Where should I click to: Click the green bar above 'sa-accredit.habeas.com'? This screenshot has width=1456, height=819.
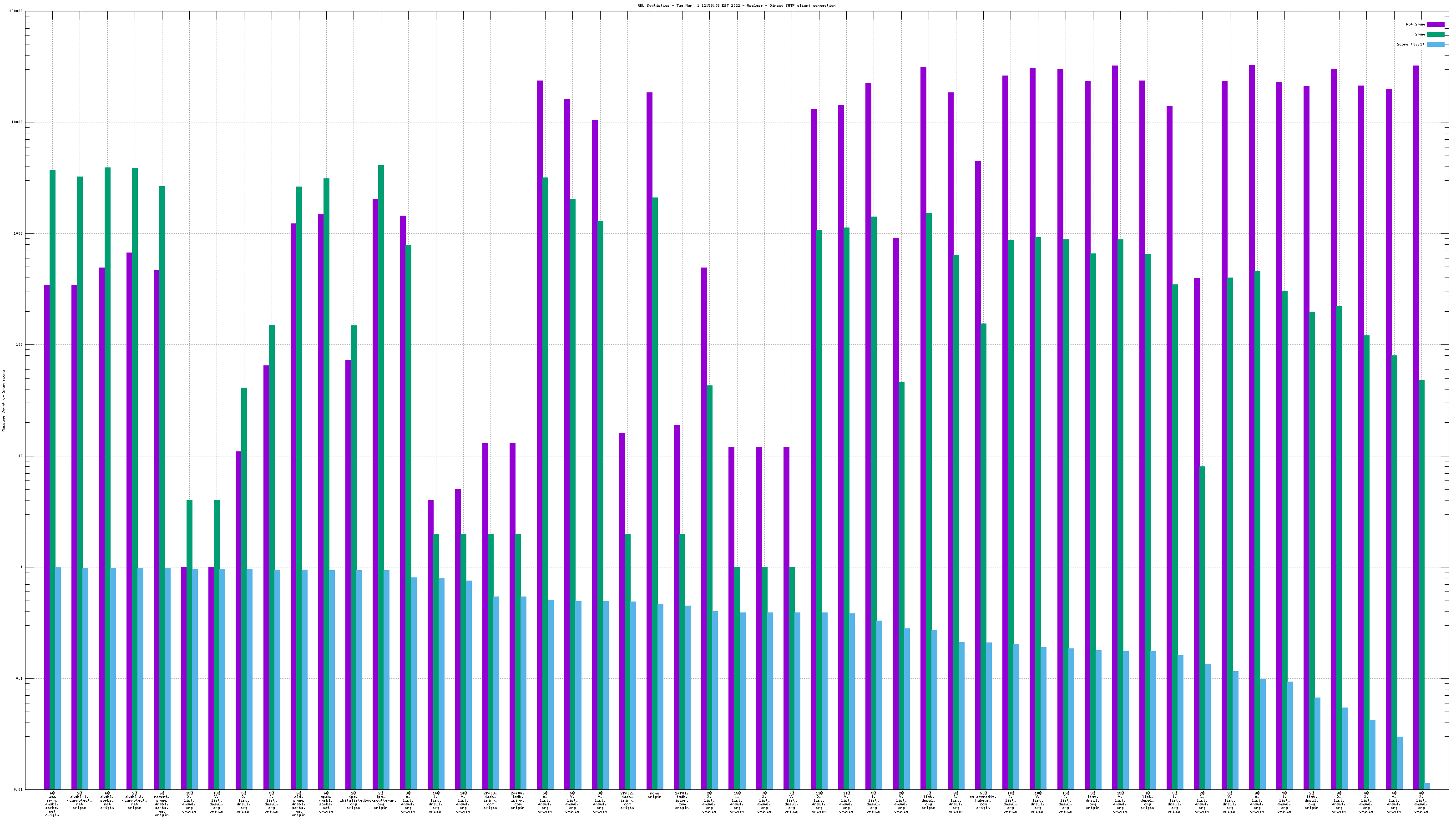983,556
